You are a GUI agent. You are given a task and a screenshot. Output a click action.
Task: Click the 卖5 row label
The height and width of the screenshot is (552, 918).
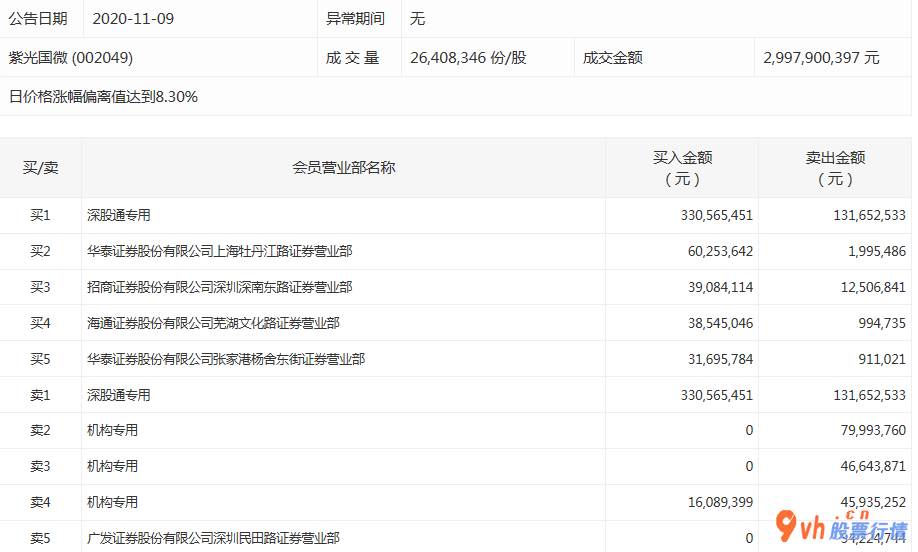pos(40,538)
